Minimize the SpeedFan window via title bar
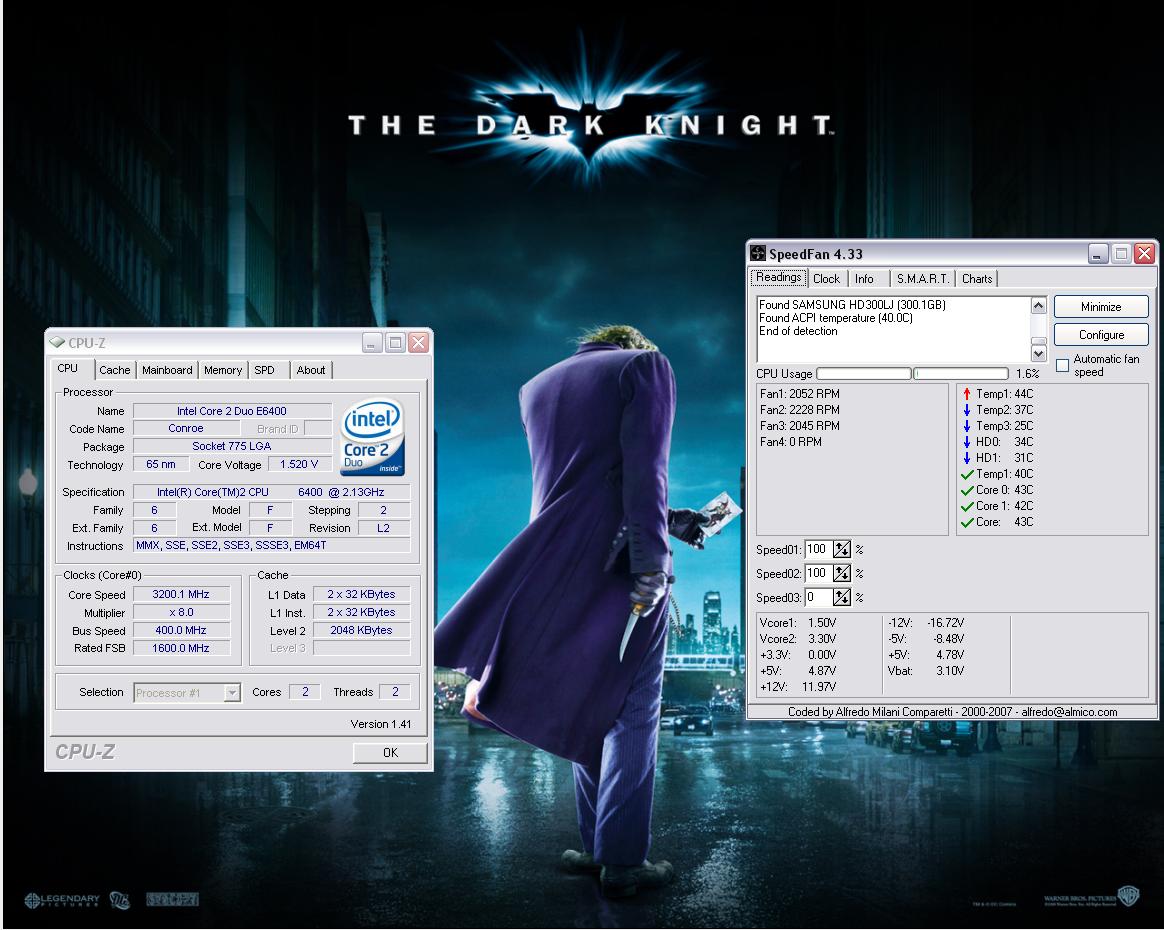 point(1098,254)
